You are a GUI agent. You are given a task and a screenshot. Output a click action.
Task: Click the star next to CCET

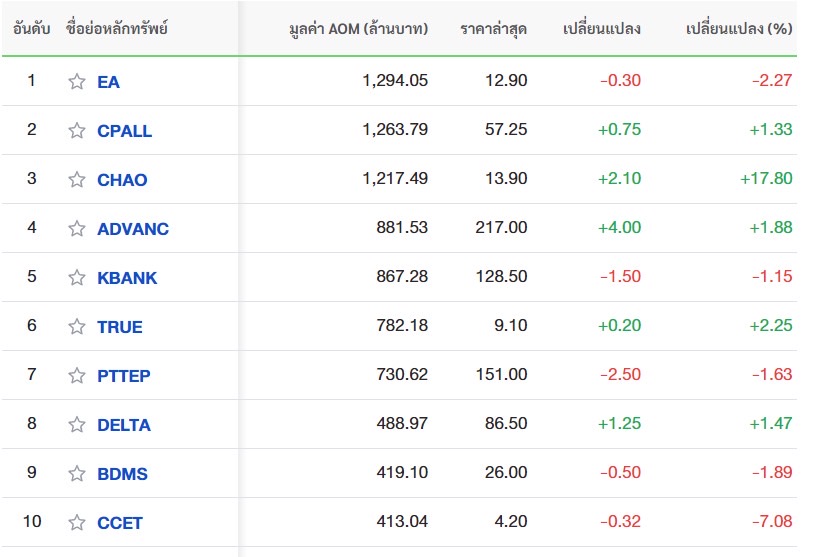[77, 523]
